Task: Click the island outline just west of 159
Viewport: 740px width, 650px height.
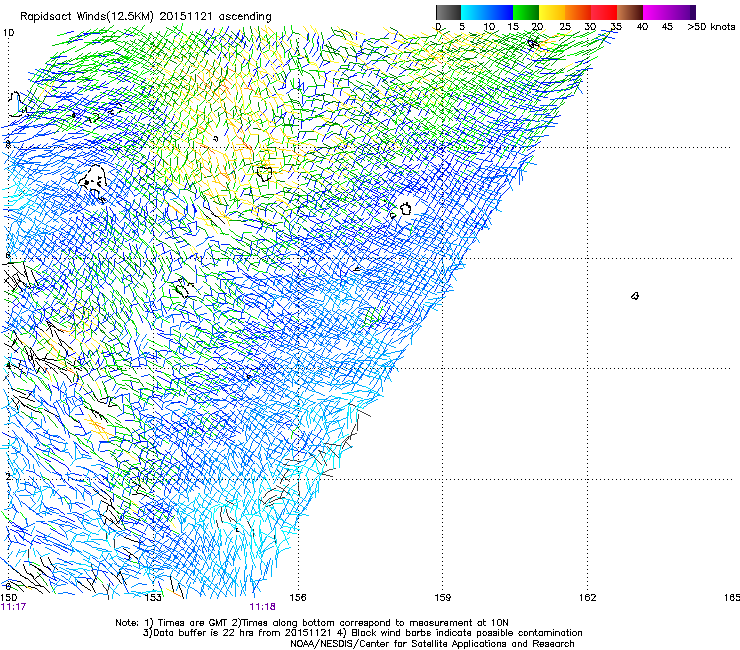Action: (405, 209)
